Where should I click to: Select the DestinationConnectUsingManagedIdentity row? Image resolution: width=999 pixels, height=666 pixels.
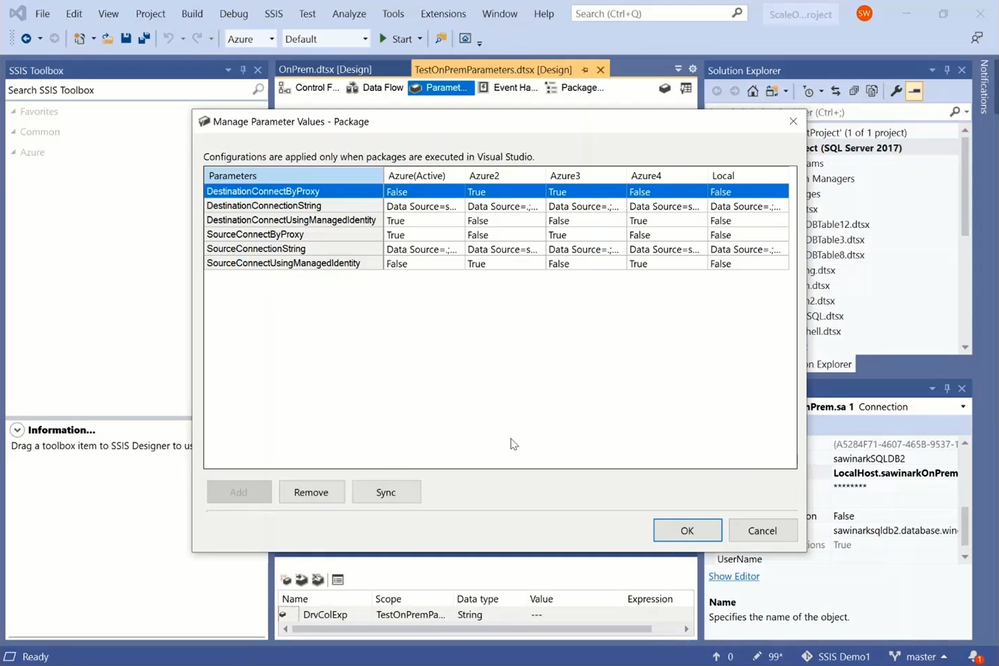(x=496, y=221)
